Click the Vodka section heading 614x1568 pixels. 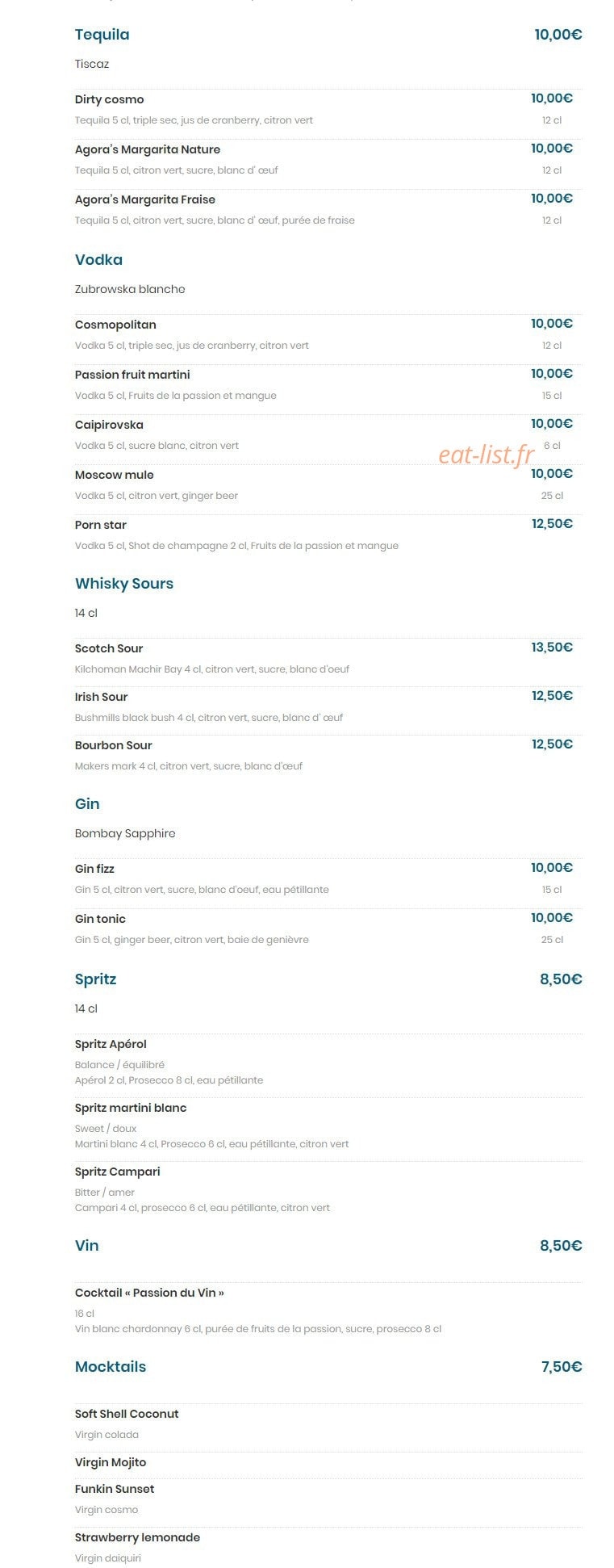tap(98, 260)
